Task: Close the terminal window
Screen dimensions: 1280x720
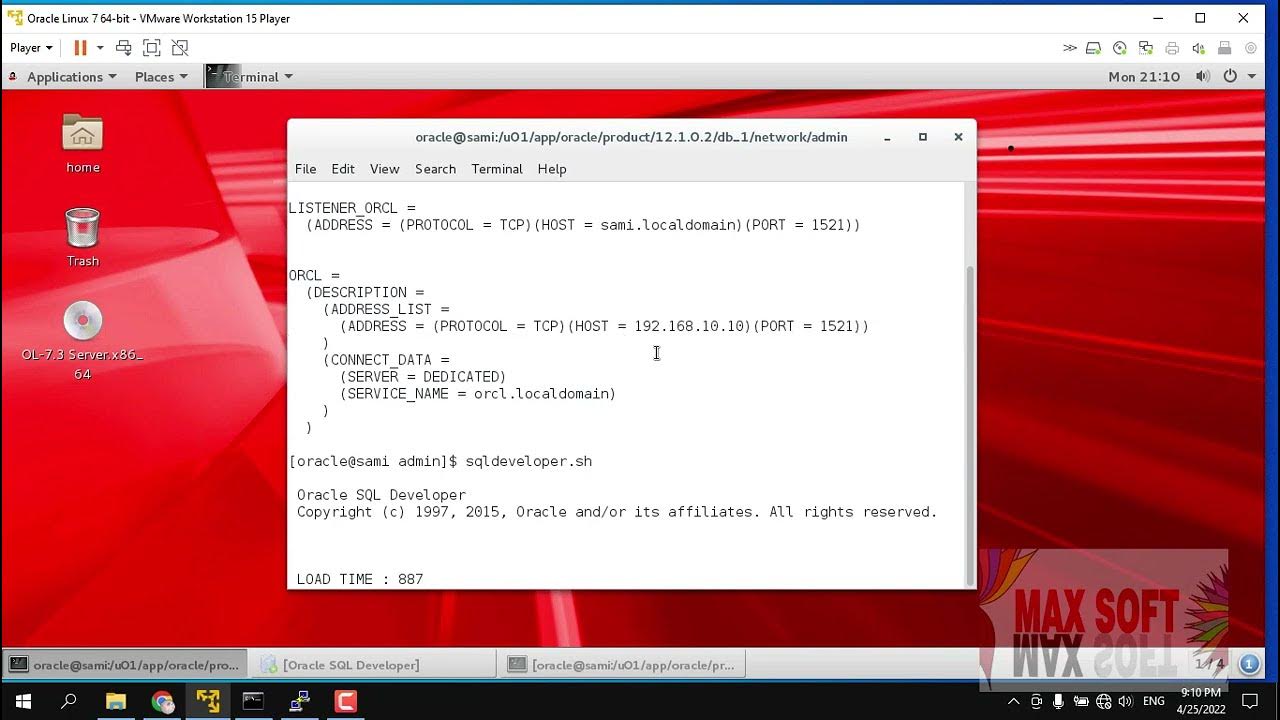Action: 958,138
